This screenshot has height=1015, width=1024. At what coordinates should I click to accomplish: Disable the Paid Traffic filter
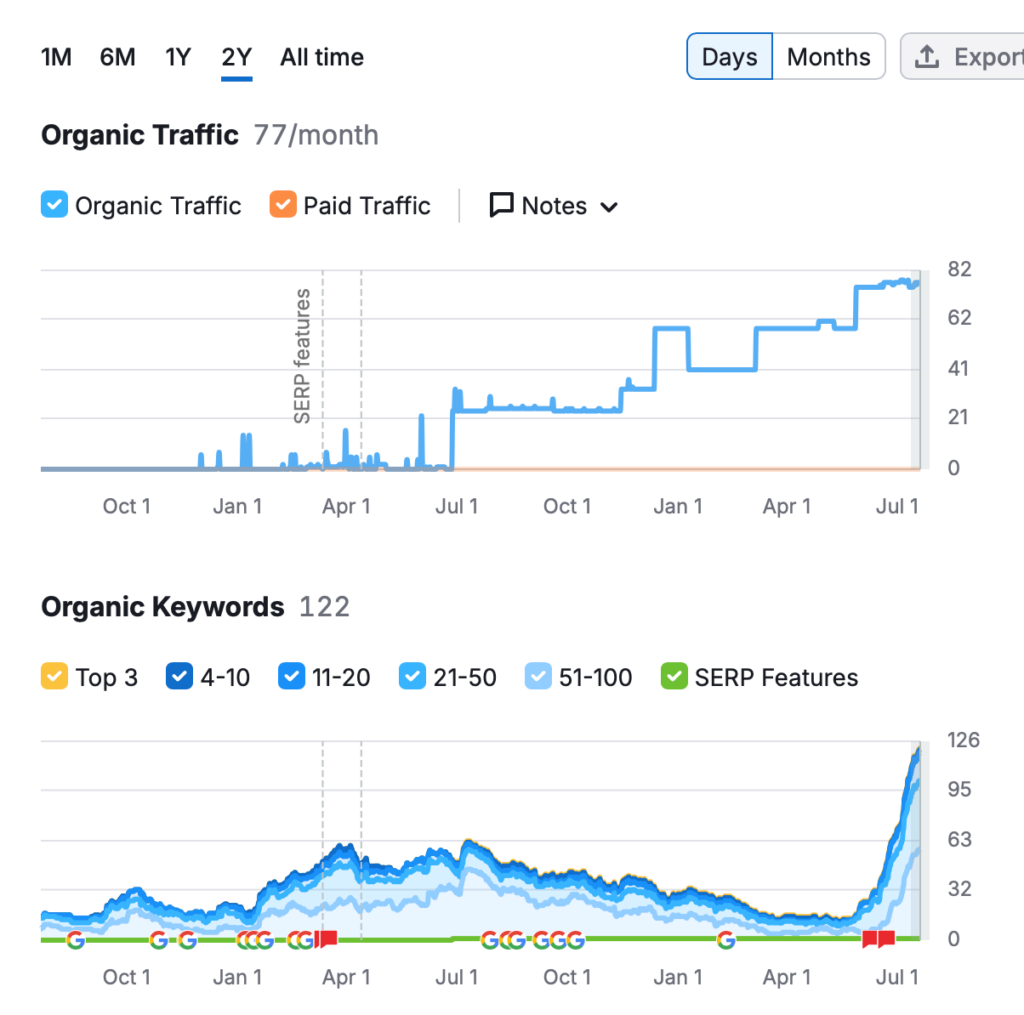click(283, 205)
